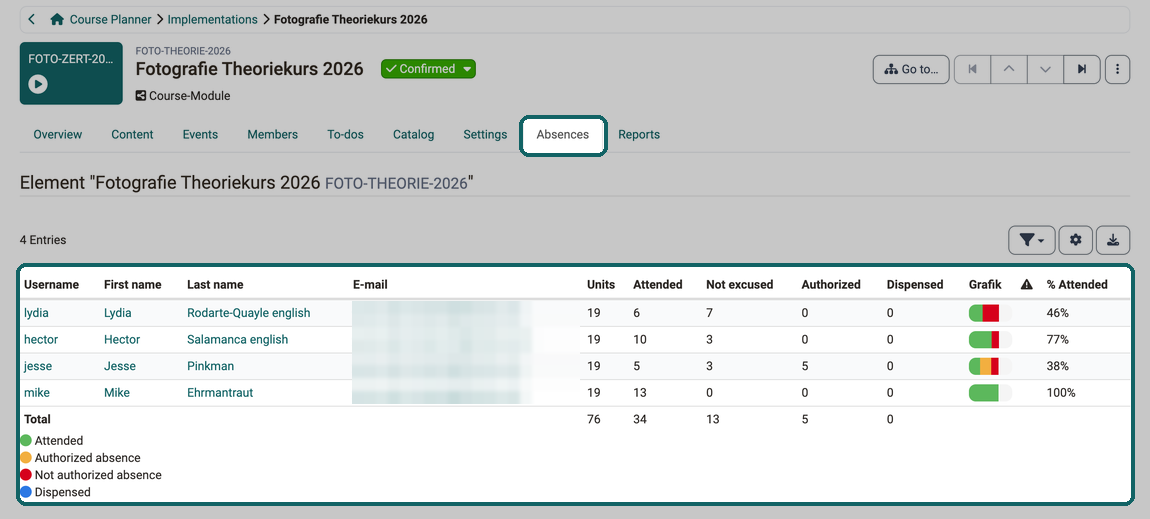1150x519 pixels.
Task: Sort by Attended column header
Action: 658,284
